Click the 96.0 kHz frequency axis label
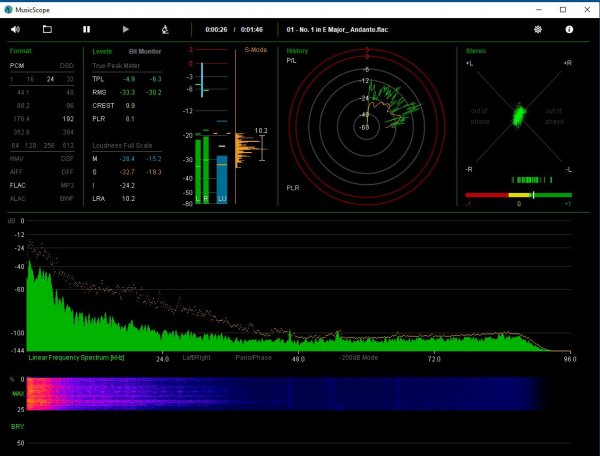The image size is (600, 456). [569, 359]
